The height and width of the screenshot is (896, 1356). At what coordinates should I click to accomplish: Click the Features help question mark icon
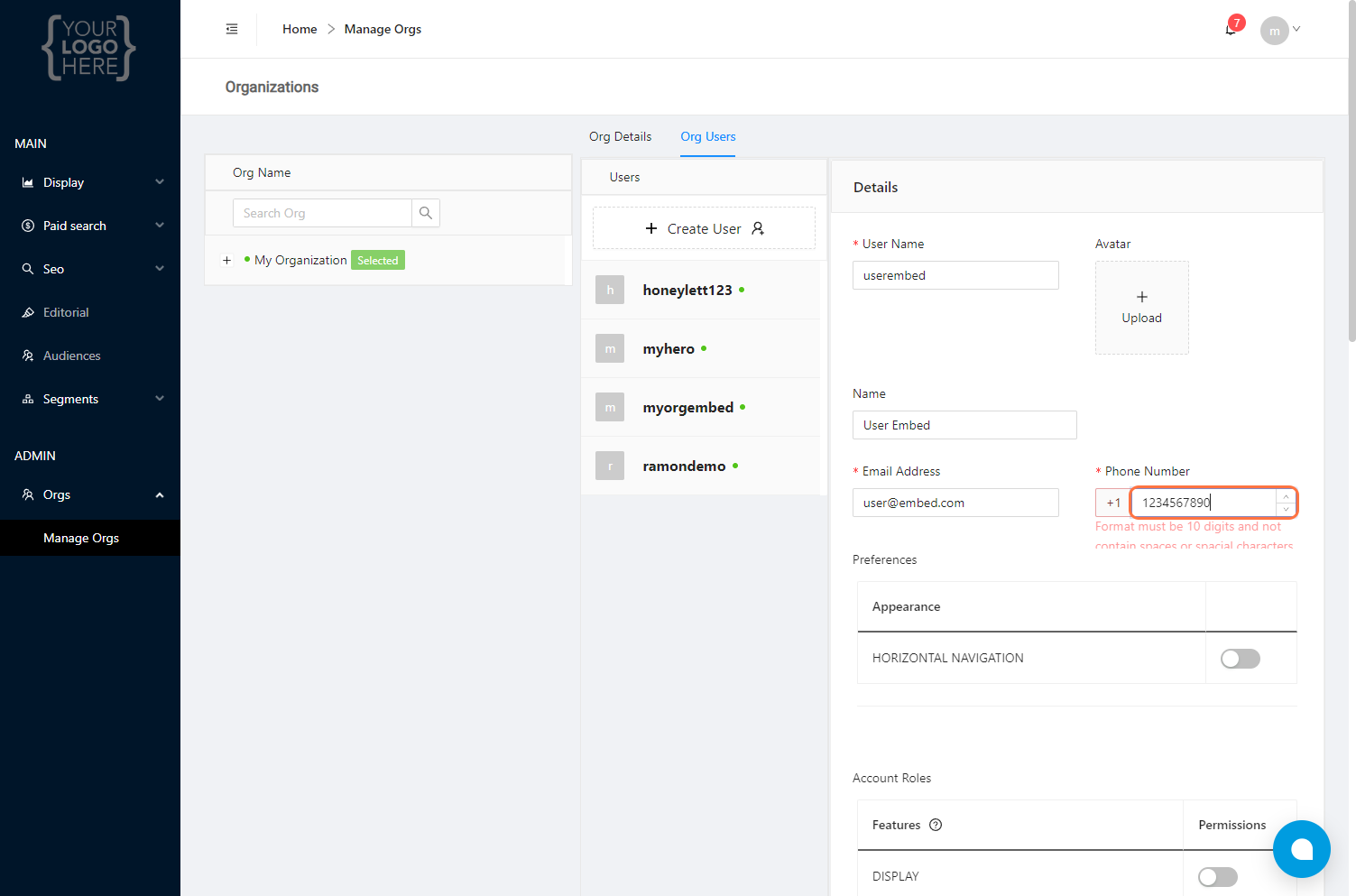[x=936, y=825]
